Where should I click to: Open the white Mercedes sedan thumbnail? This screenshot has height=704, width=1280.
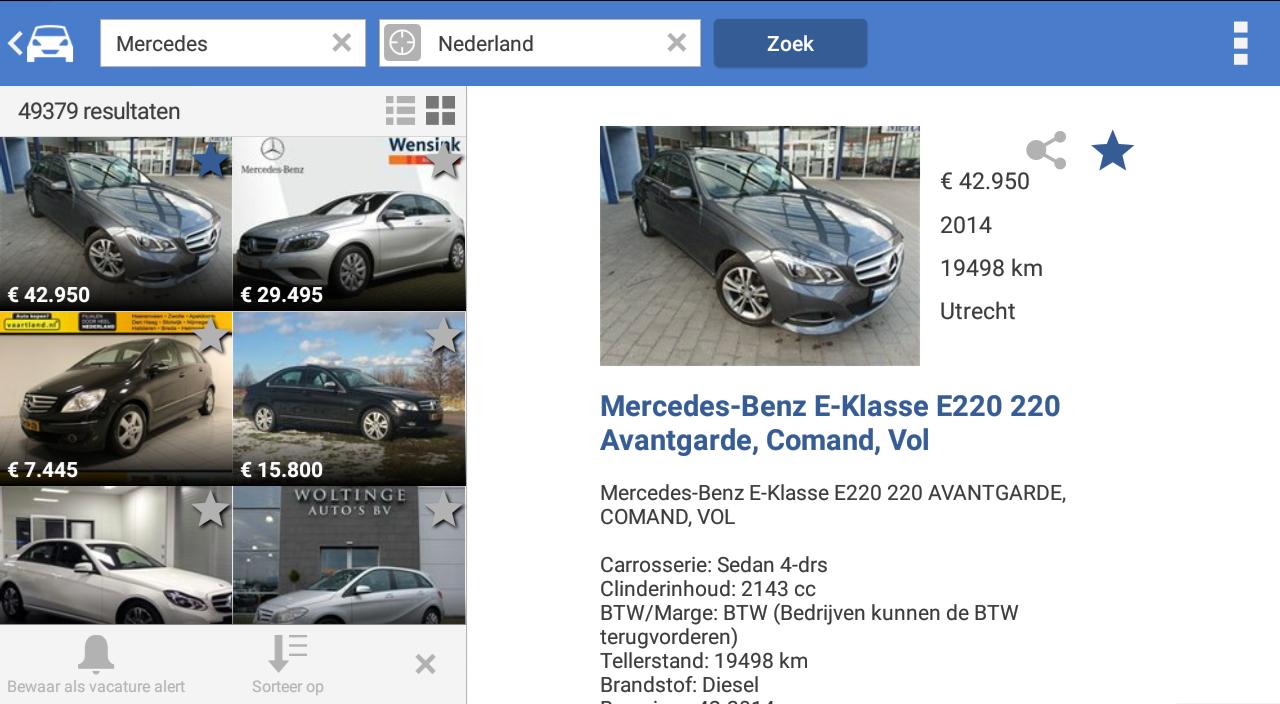116,555
